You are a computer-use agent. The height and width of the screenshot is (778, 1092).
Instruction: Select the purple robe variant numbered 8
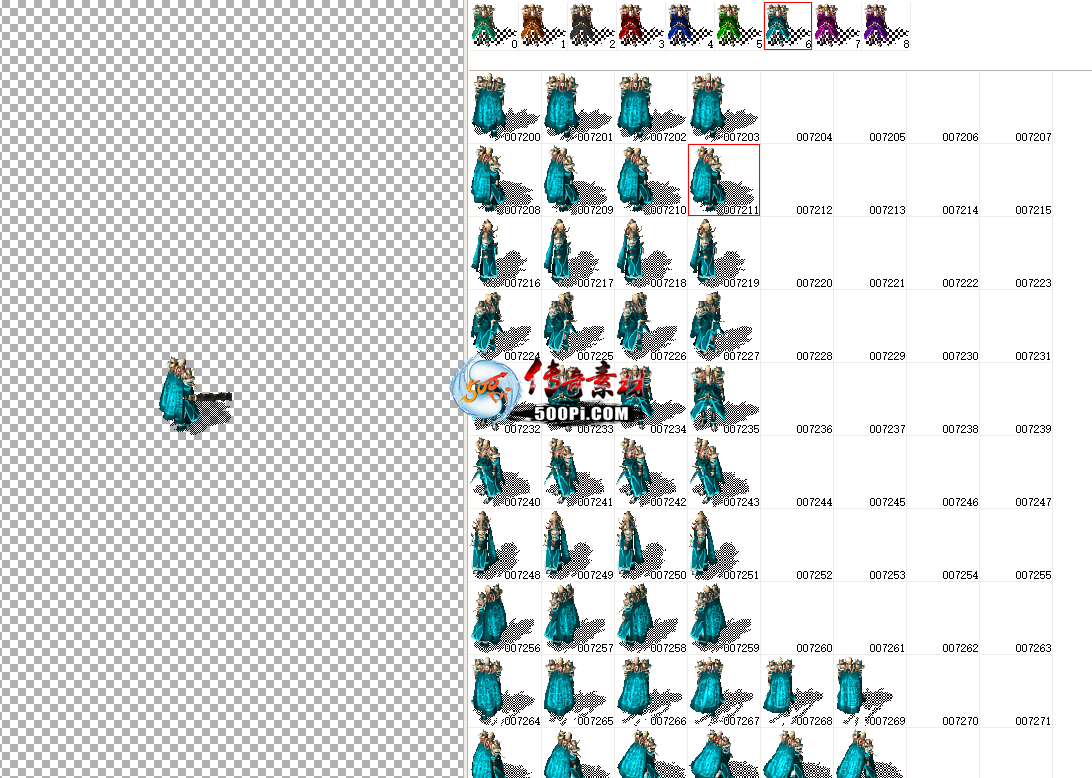point(887,26)
